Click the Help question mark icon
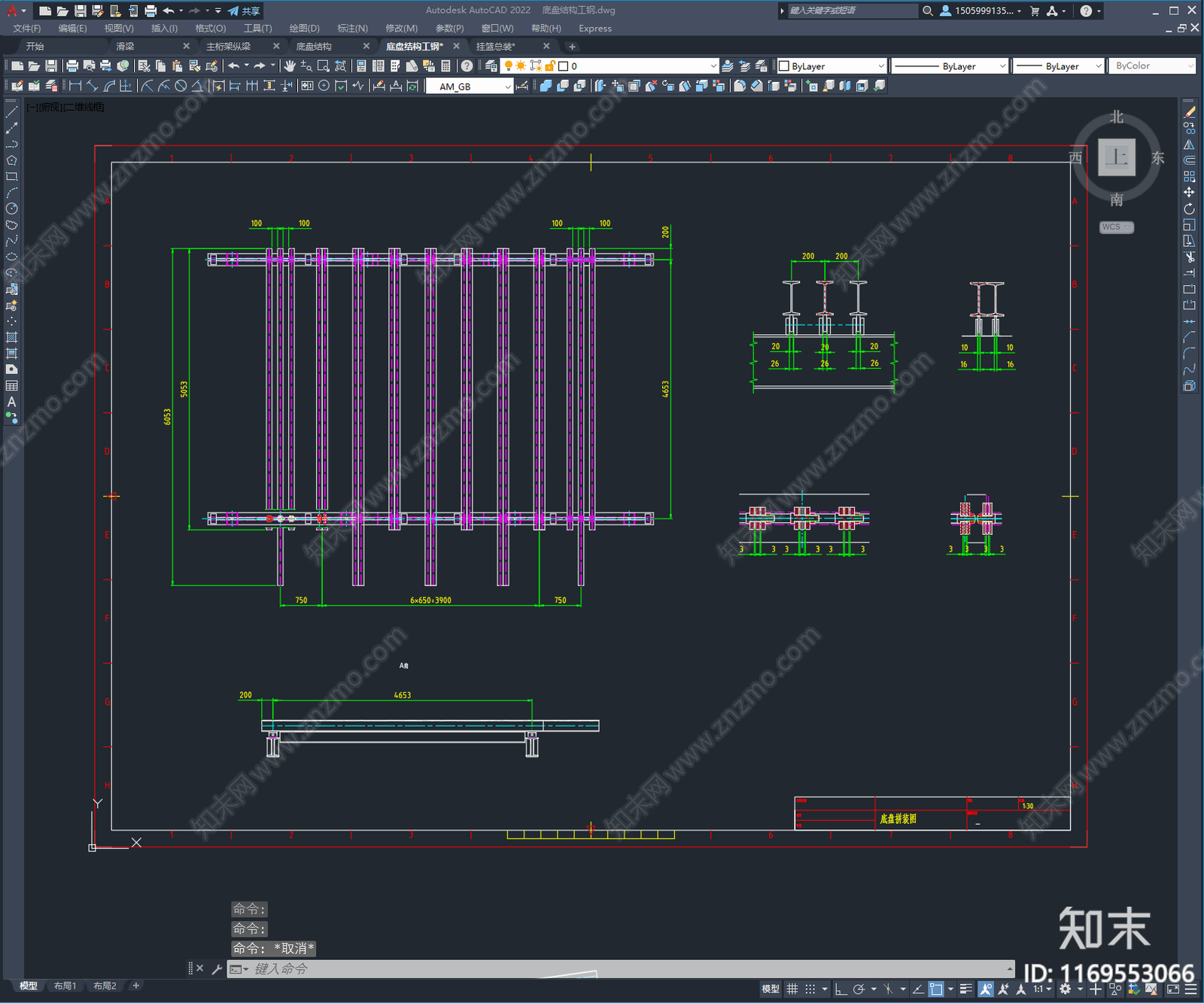1204x1003 pixels. [467, 66]
